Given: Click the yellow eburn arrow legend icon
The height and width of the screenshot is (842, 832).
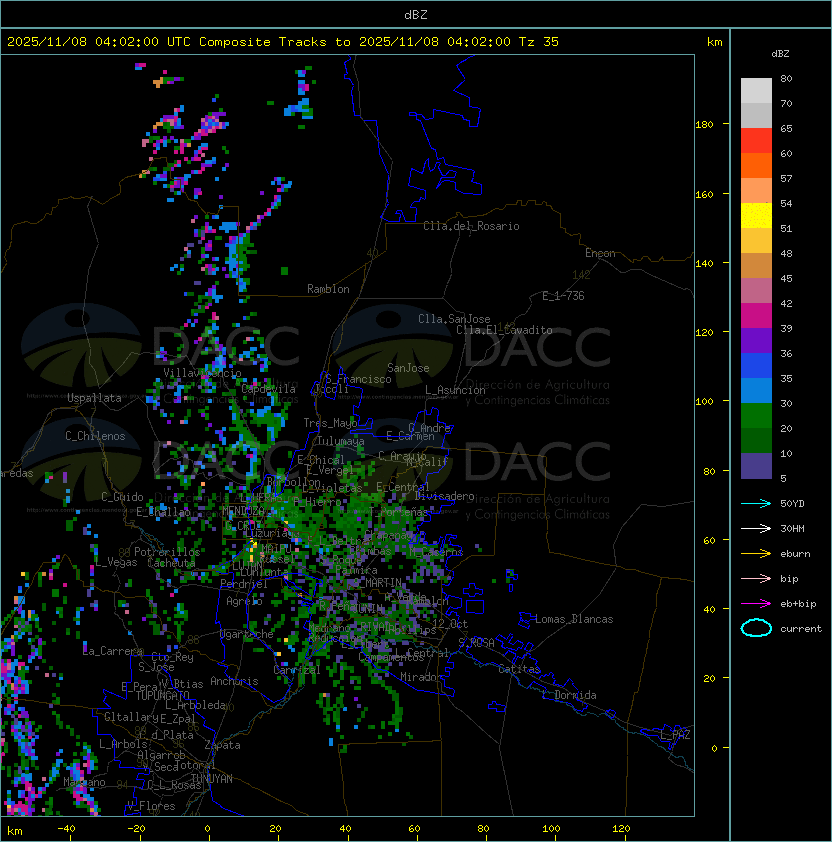Looking at the screenshot, I should coord(756,553).
